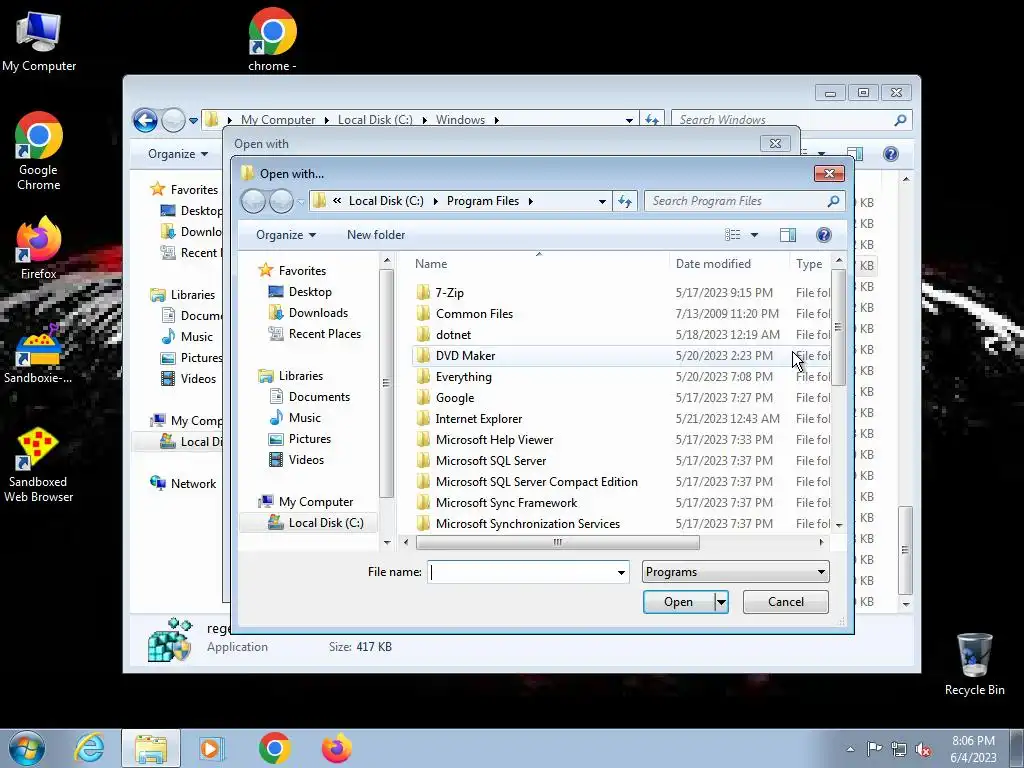Select Microsoft SQL Server Compact Edition folder
This screenshot has height=768, width=1024.
[x=536, y=481]
